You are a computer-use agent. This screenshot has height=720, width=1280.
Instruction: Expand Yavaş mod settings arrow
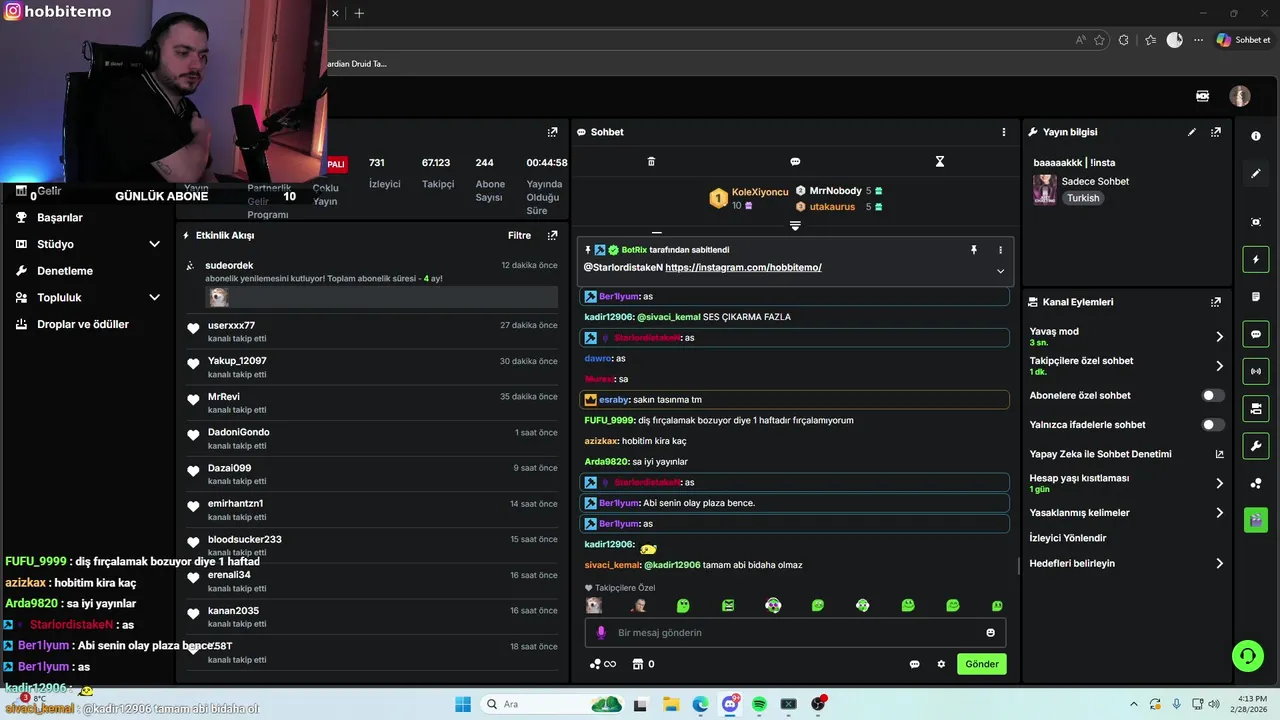coord(1219,337)
